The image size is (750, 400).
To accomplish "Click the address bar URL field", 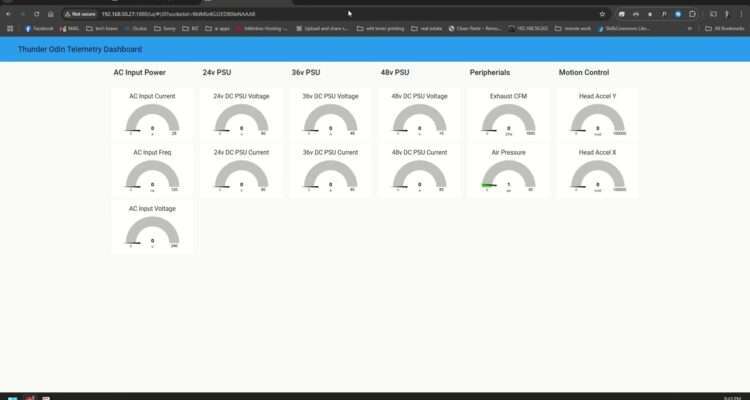I will pyautogui.click(x=300, y=14).
